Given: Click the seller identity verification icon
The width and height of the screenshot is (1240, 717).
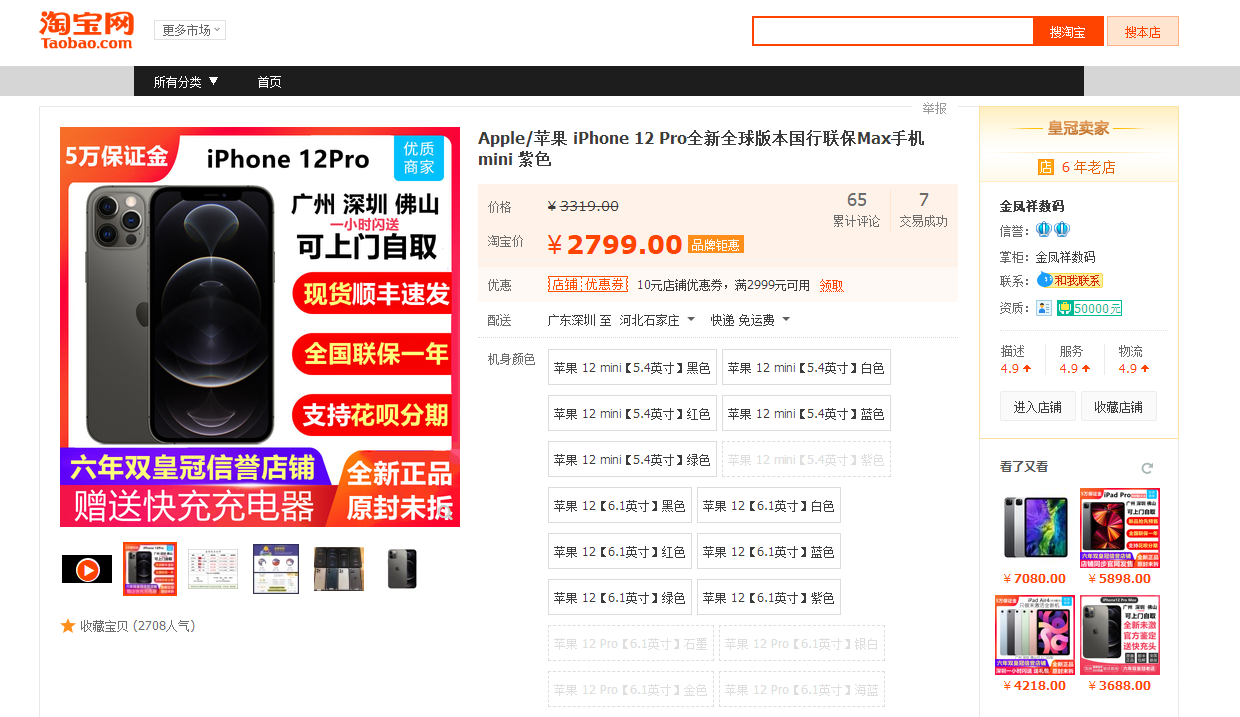Looking at the screenshot, I should click(1044, 308).
